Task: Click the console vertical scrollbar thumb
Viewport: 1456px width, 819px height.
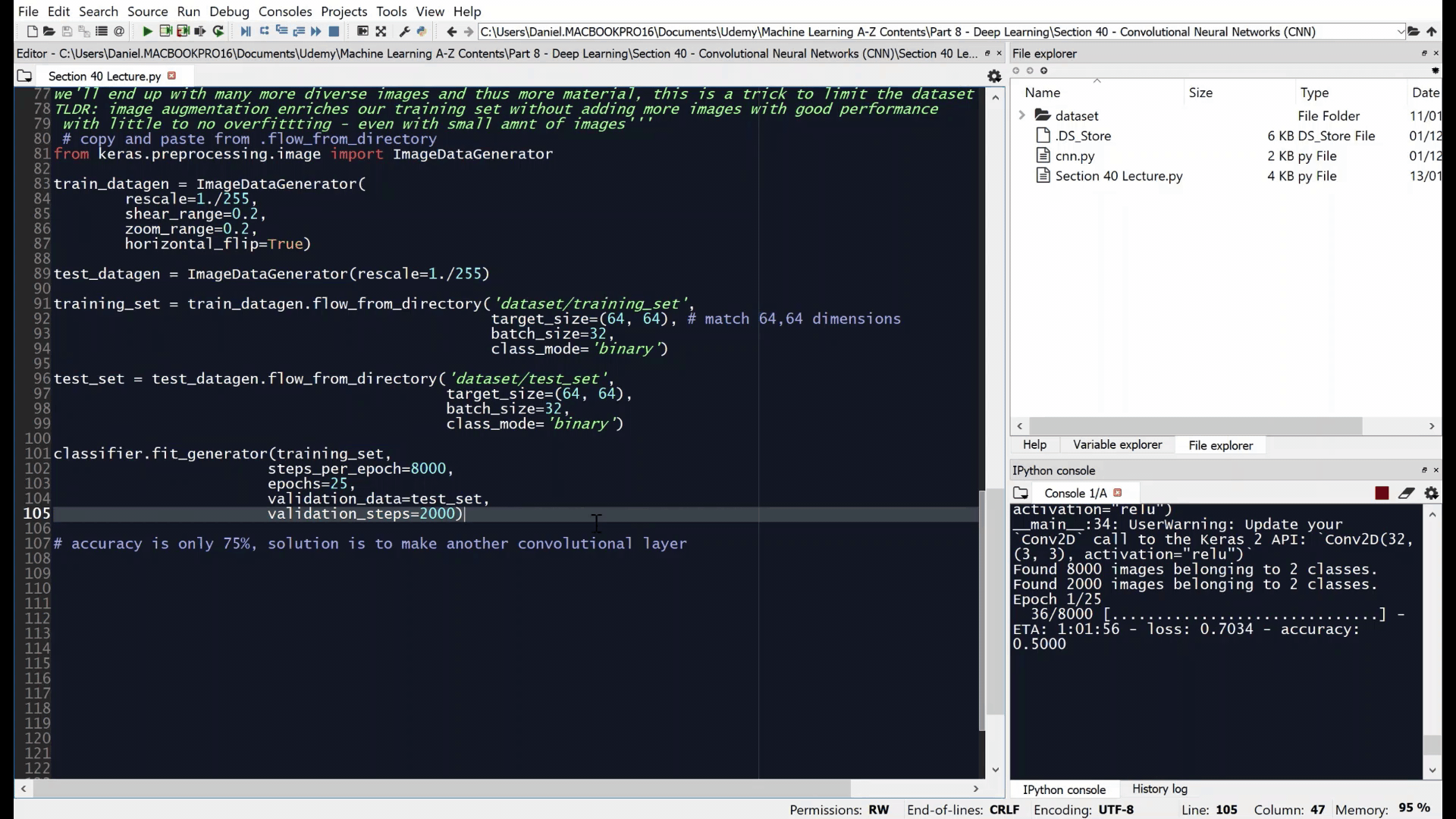Action: (x=1432, y=745)
